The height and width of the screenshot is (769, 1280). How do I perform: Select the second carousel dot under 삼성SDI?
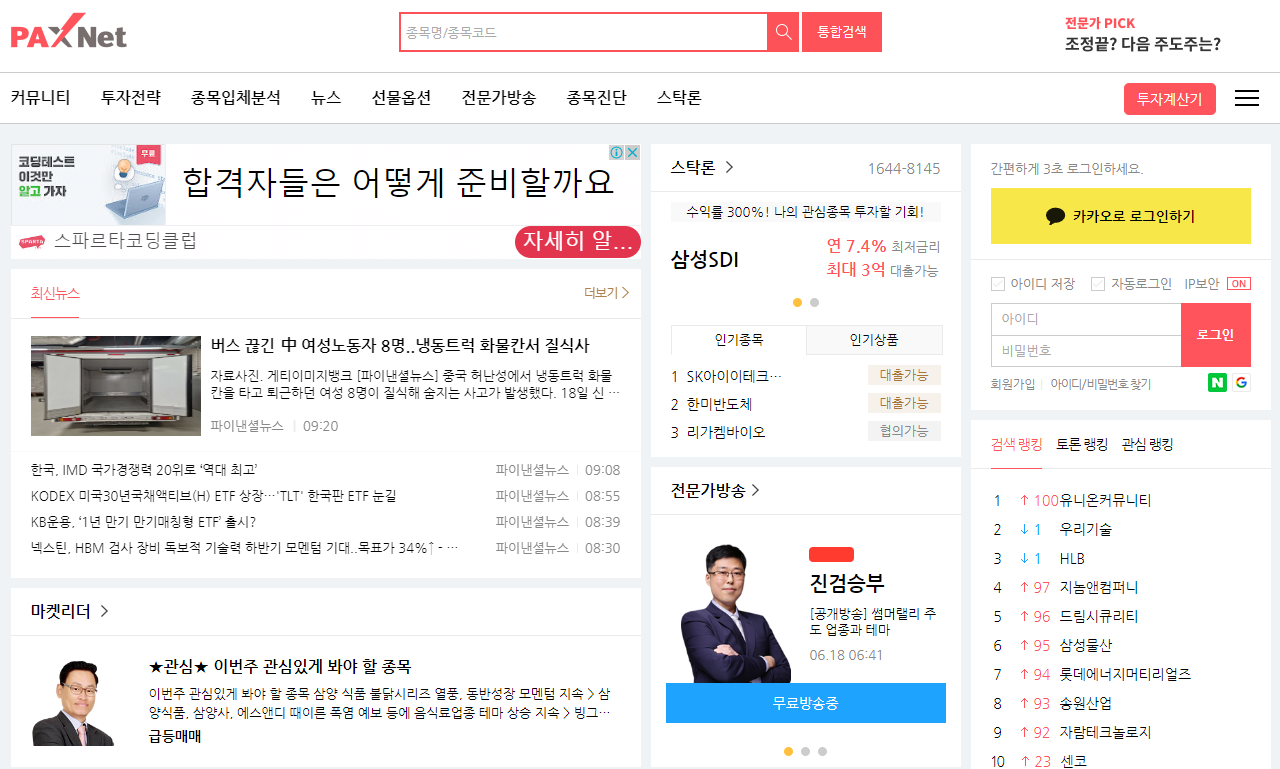pos(814,302)
